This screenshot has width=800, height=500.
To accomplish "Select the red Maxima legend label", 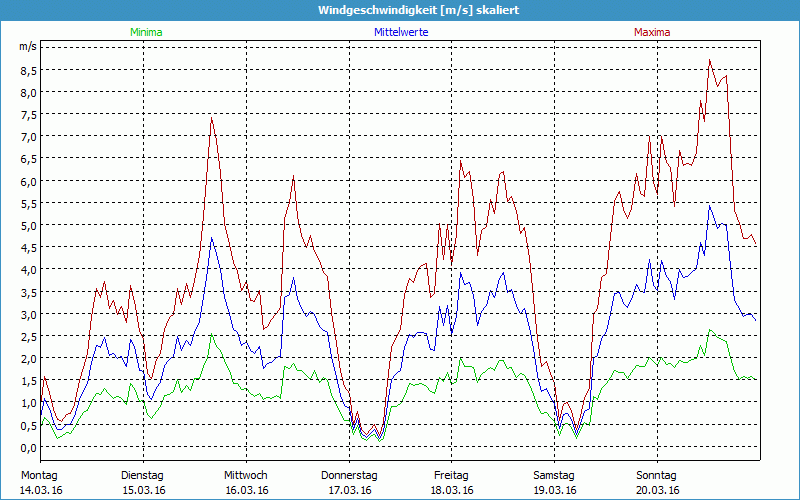I will [x=652, y=32].
